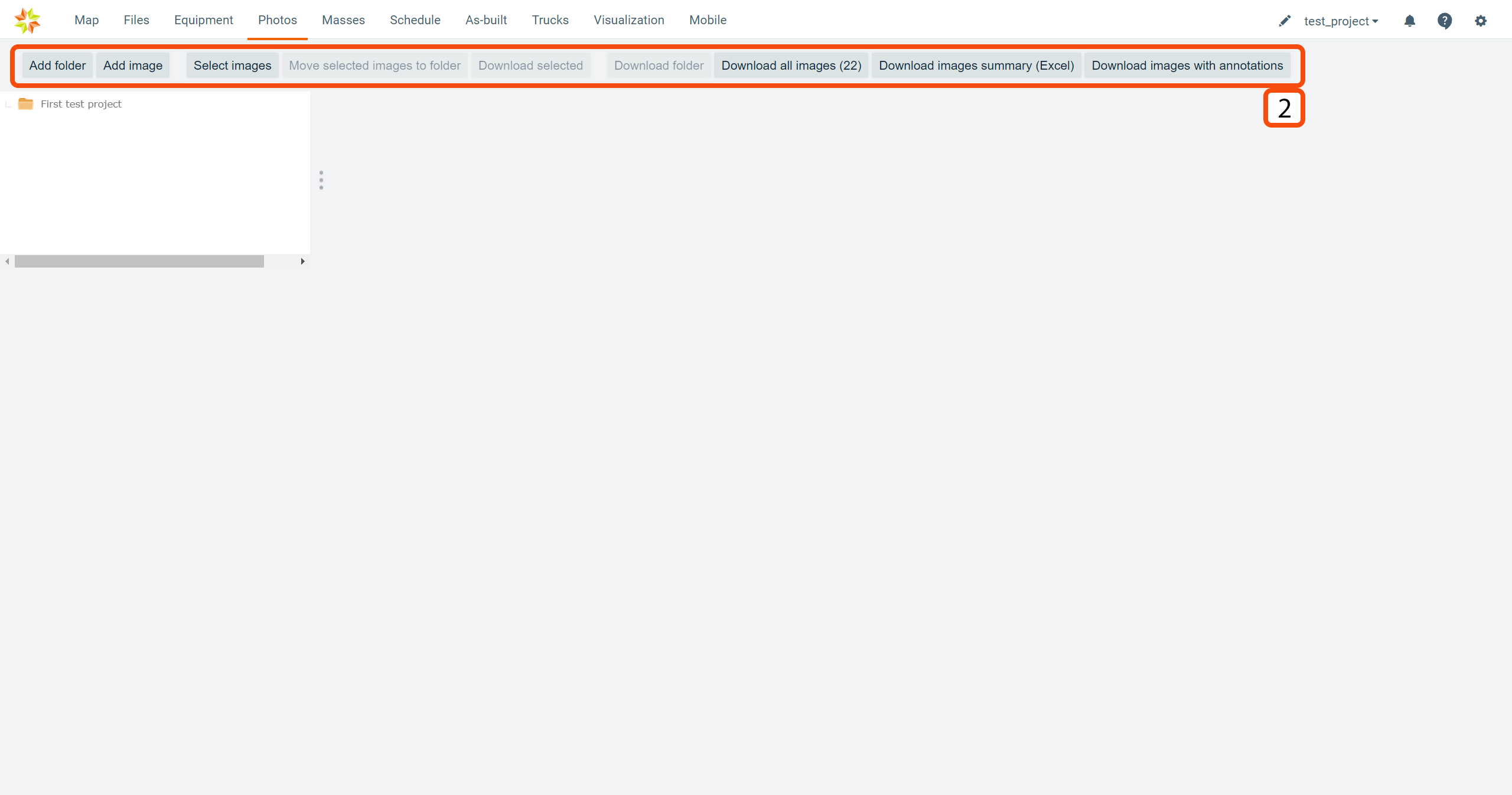Expand the First test project tree node

(8, 105)
